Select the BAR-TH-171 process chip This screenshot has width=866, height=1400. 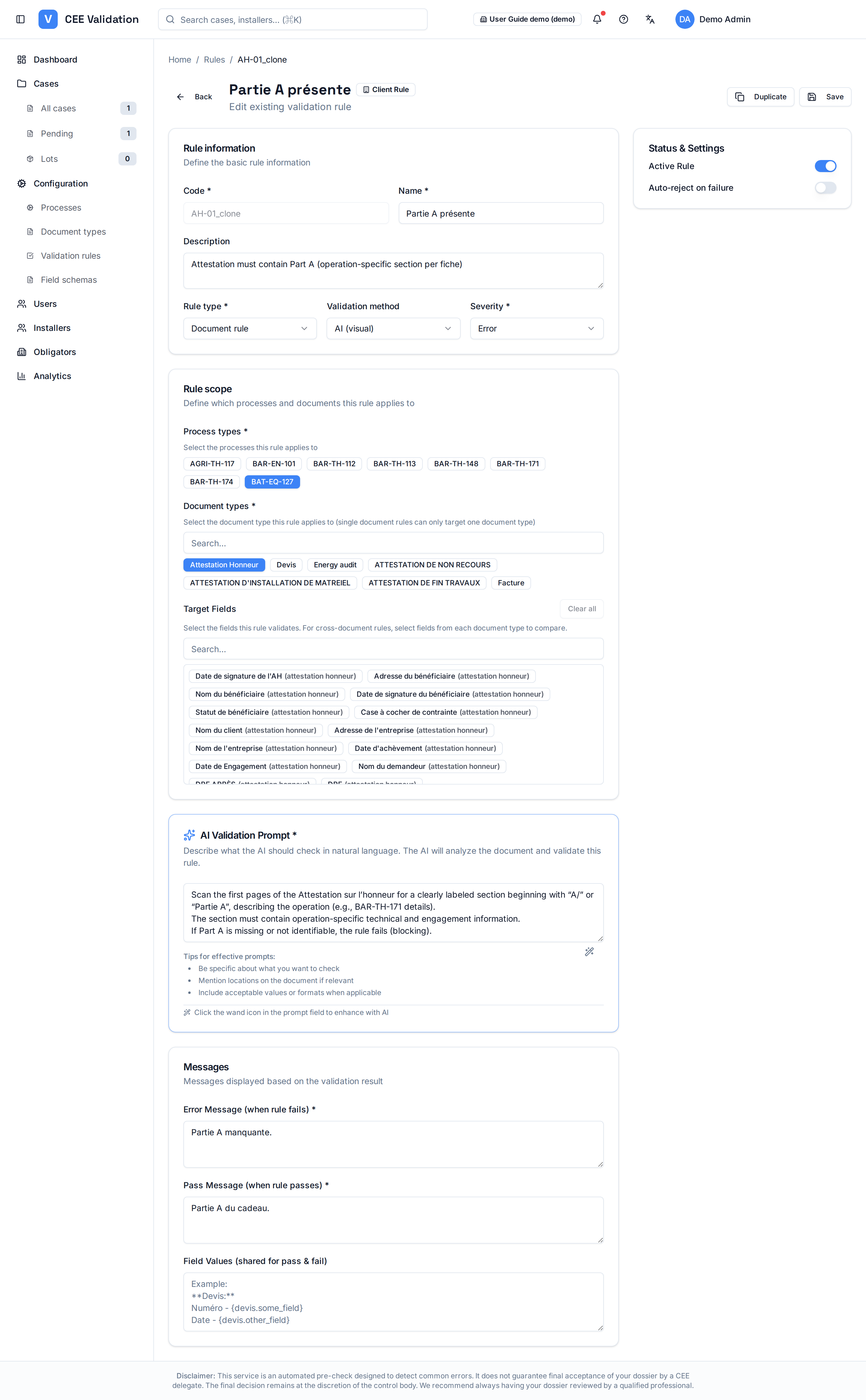tap(518, 464)
